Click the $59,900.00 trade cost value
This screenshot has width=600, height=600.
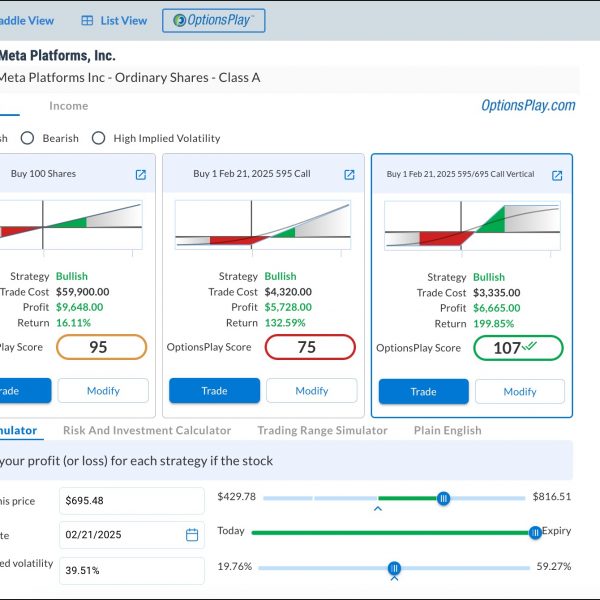(83, 292)
